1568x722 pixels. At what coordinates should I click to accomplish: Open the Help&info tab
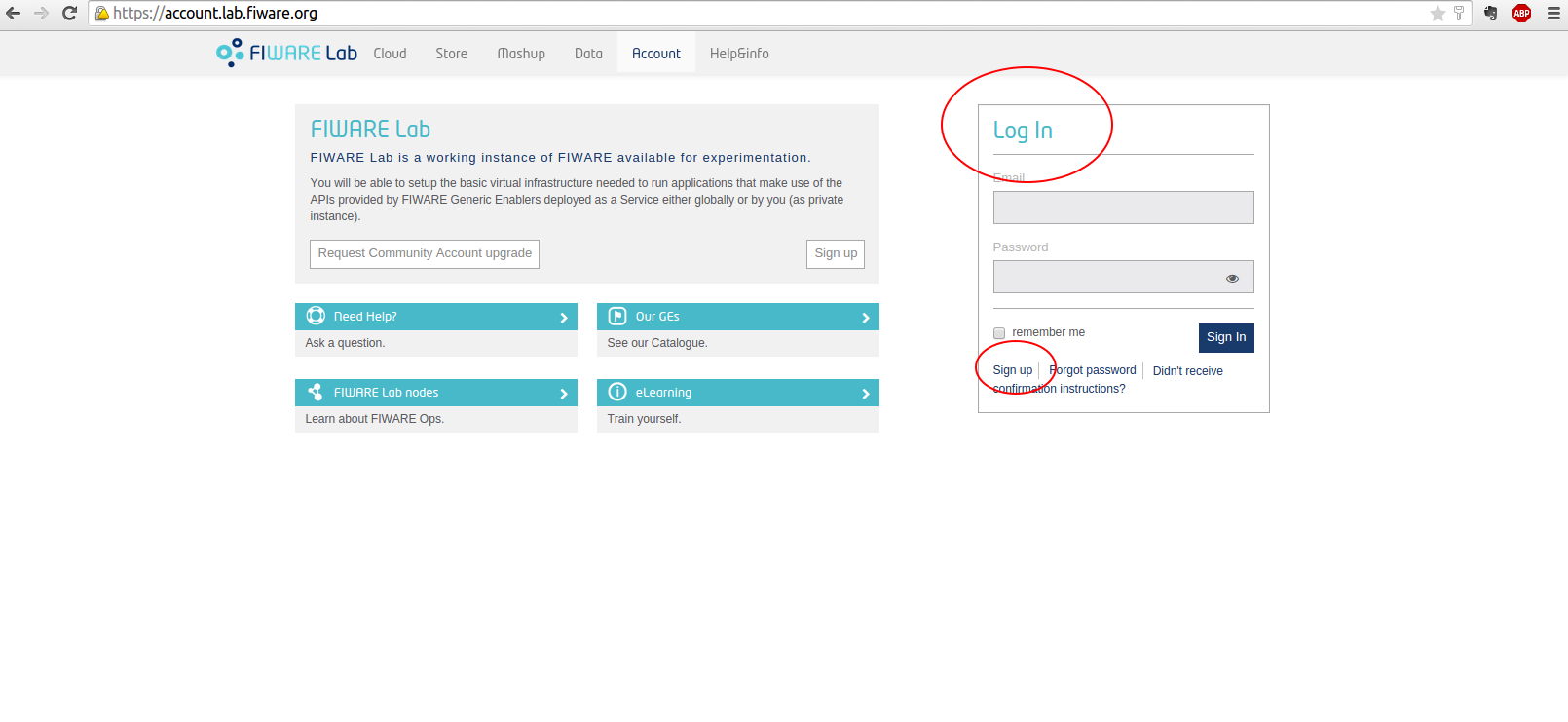739,54
